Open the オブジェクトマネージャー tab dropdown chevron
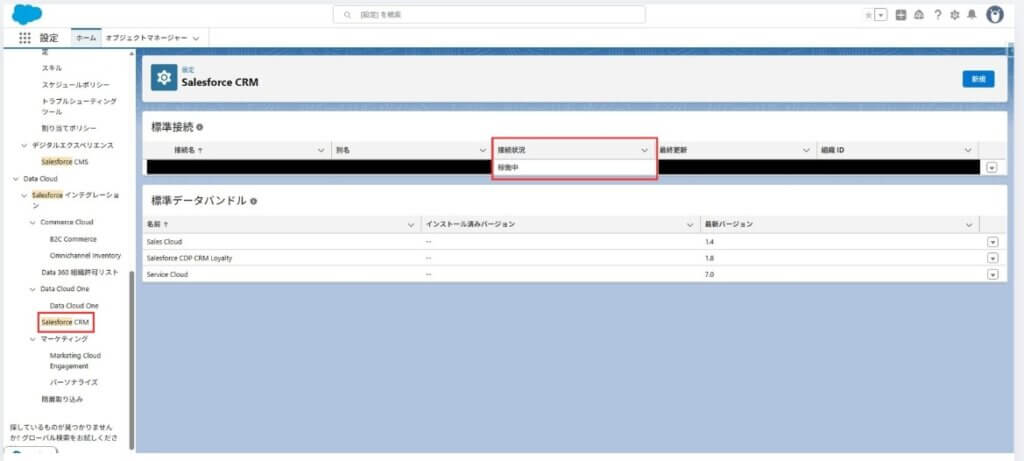The width and height of the screenshot is (1024, 461). click(x=196, y=39)
